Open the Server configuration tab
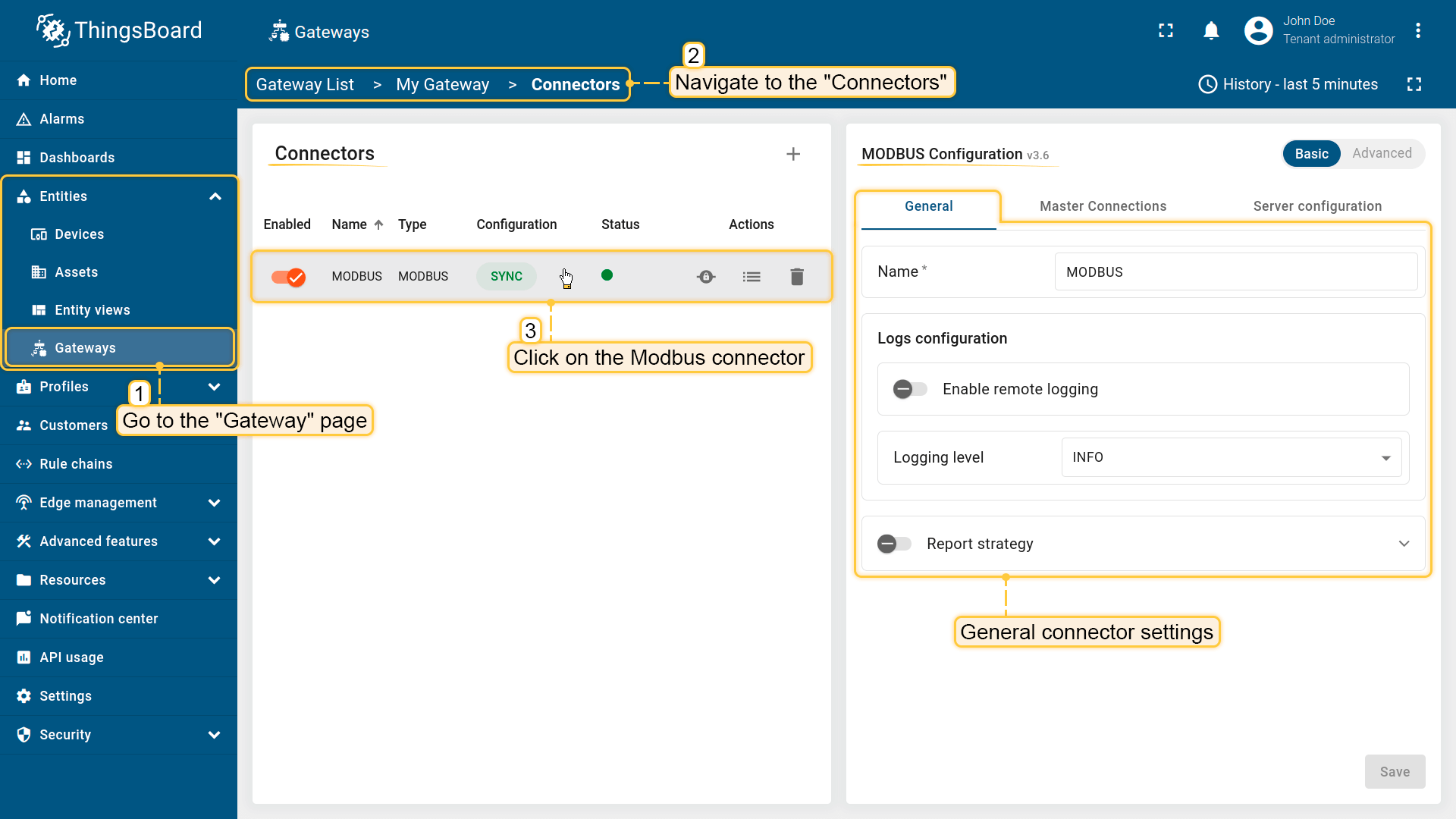Image resolution: width=1456 pixels, height=819 pixels. coord(1317,206)
